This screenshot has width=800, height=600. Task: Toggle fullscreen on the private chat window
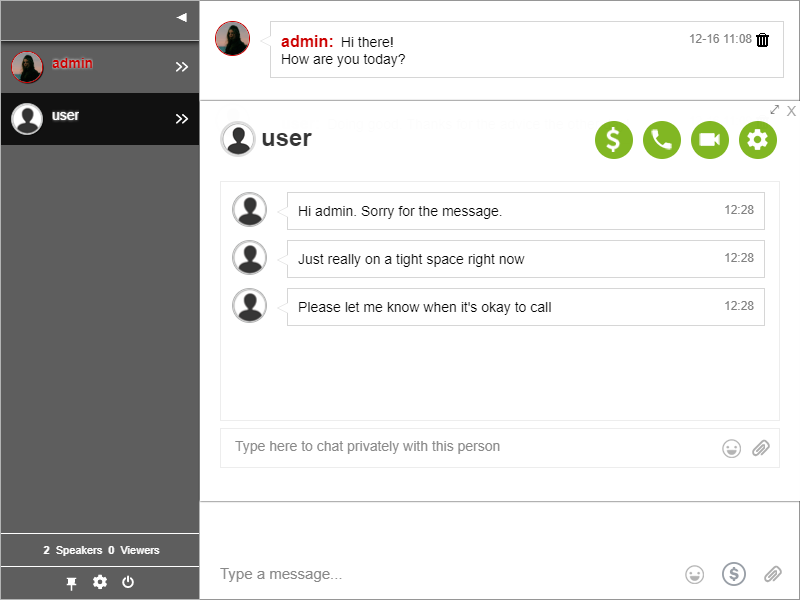coord(774,110)
